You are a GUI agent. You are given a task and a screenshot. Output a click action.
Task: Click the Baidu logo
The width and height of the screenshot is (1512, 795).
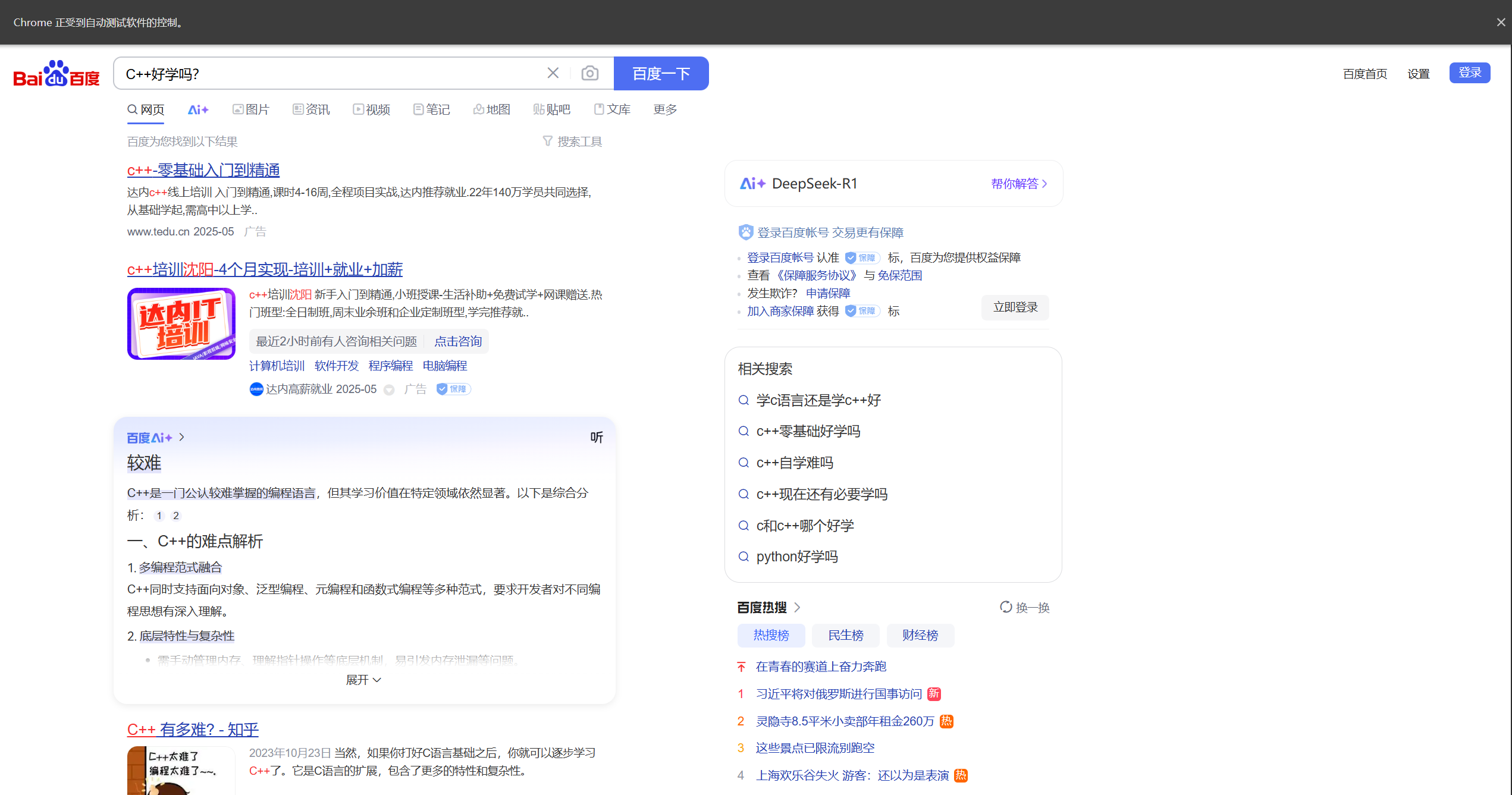click(57, 74)
